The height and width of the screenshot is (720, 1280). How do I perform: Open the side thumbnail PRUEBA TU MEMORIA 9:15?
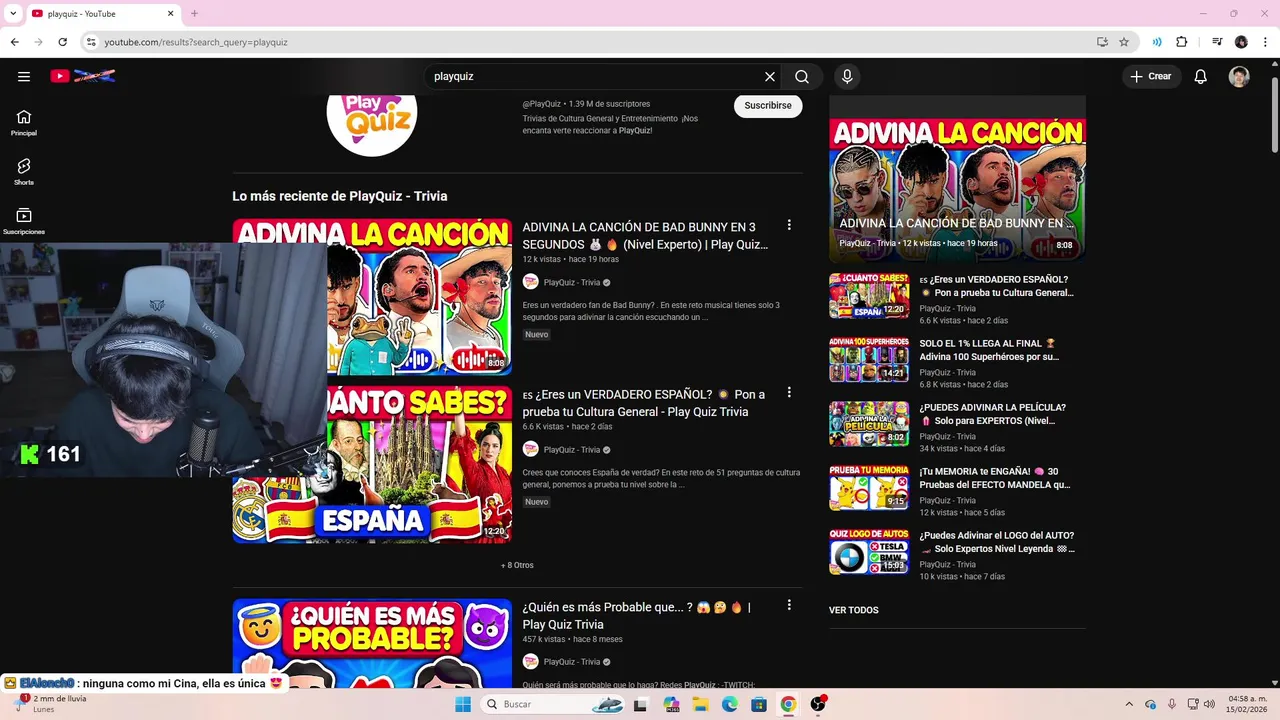(x=869, y=488)
